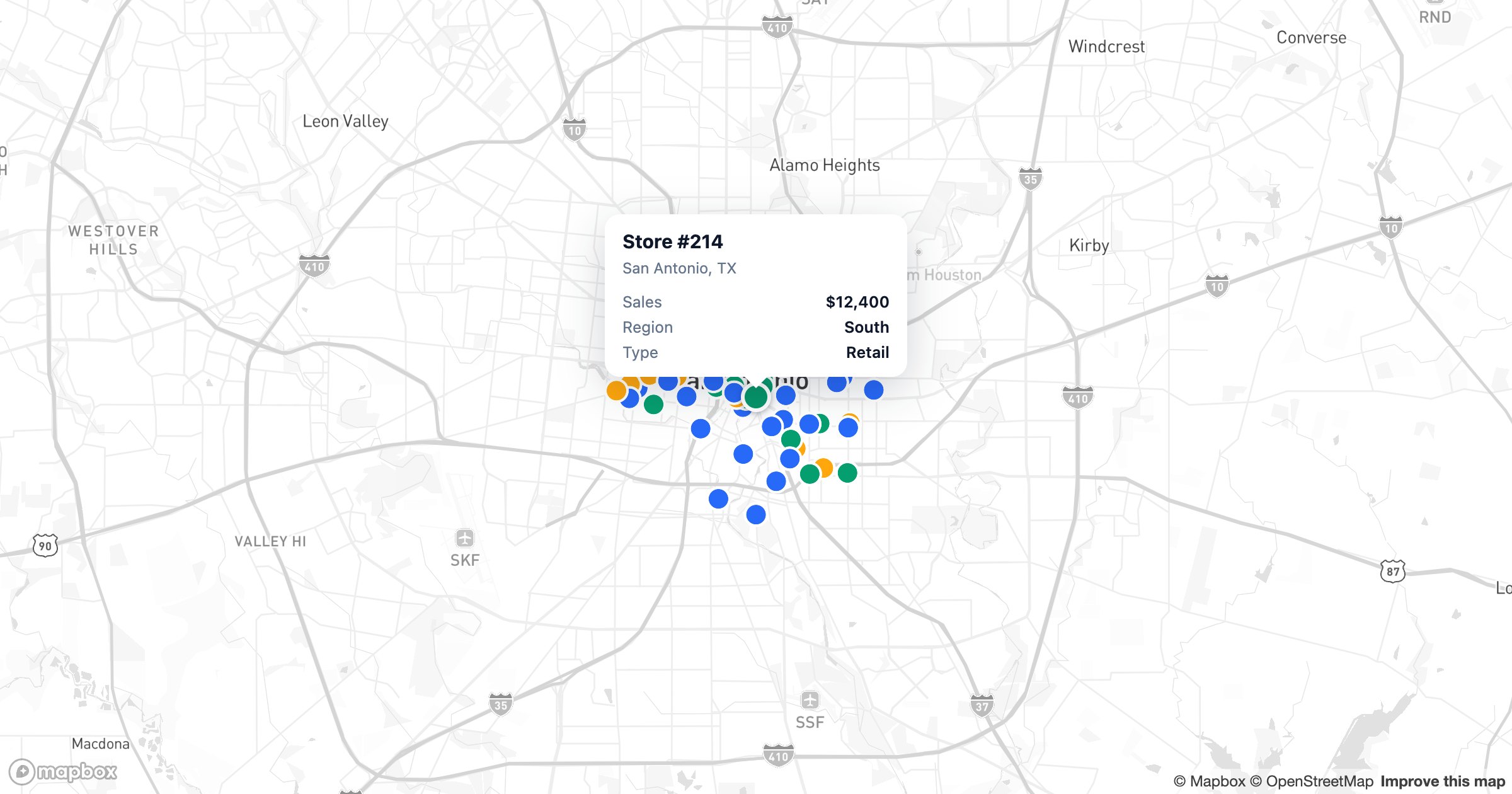The height and width of the screenshot is (794, 1512).
Task: Click the US 90 highway shield
Action: pos(45,545)
